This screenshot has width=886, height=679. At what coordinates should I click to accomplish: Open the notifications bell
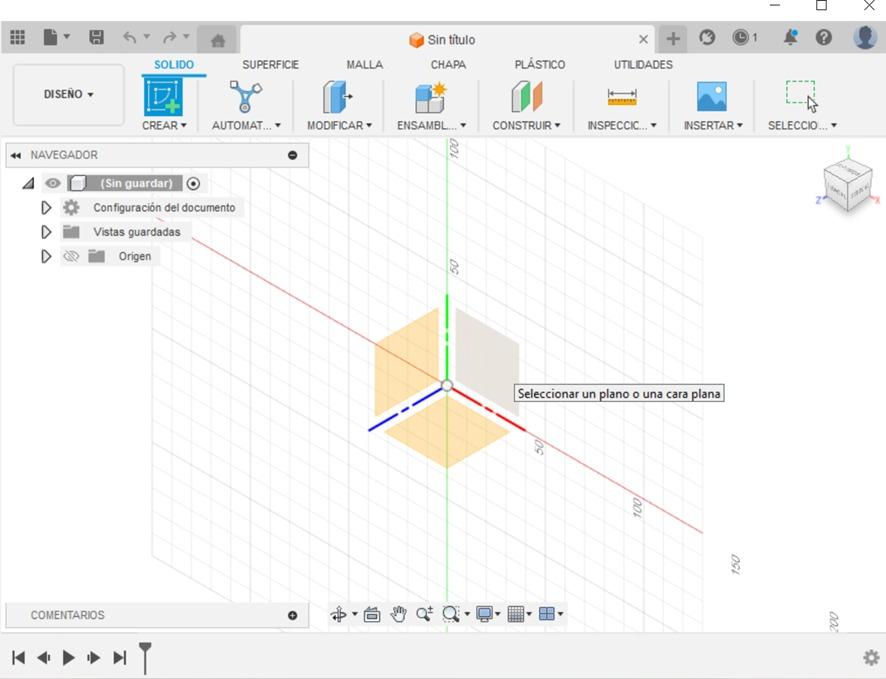pos(791,37)
